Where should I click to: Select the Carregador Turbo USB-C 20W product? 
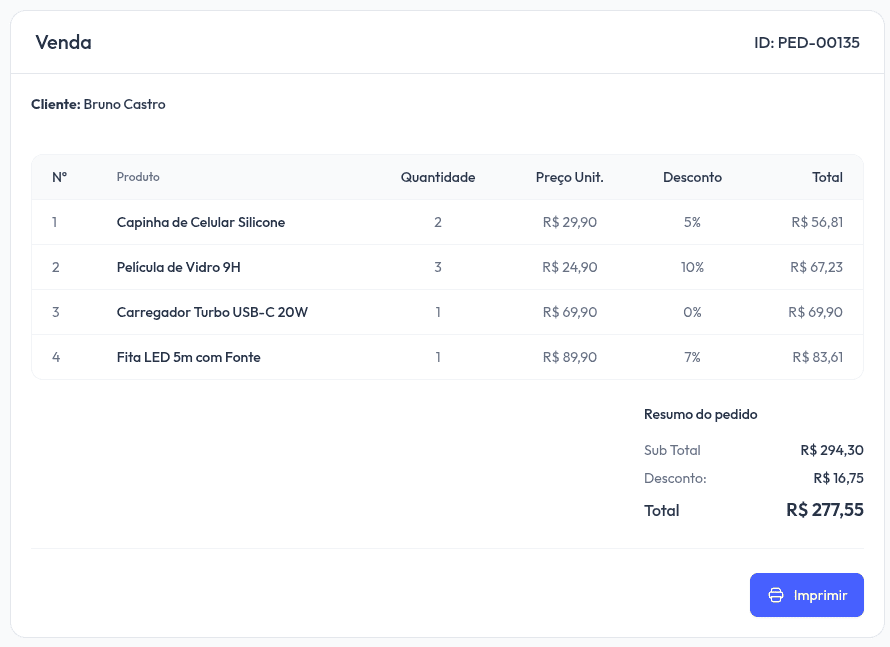pos(212,312)
